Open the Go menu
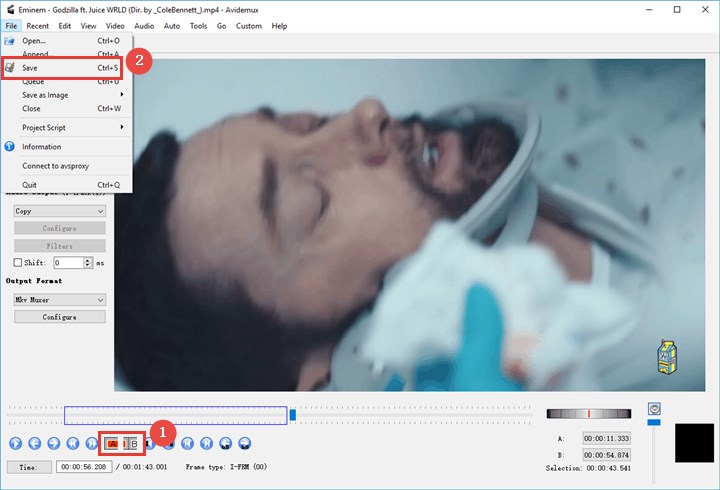Image resolution: width=720 pixels, height=490 pixels. (221, 26)
